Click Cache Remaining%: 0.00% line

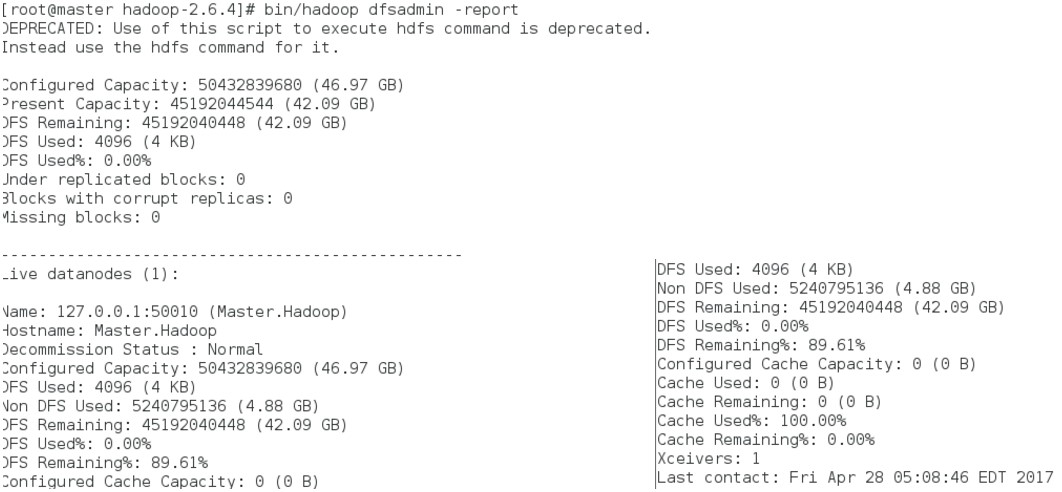click(766, 440)
